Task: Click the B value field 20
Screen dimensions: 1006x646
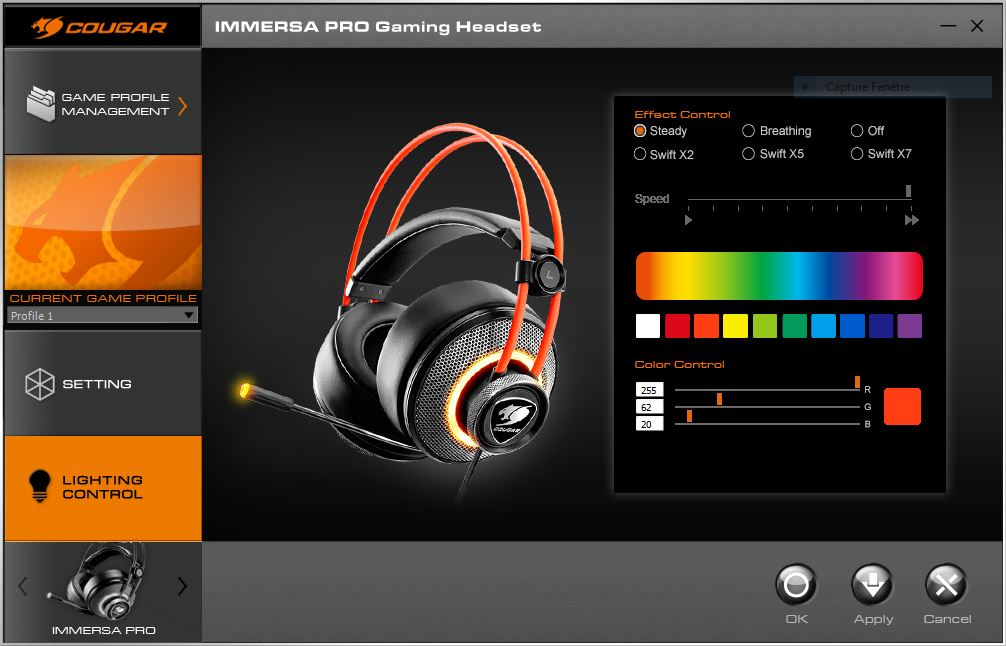Action: tap(649, 424)
